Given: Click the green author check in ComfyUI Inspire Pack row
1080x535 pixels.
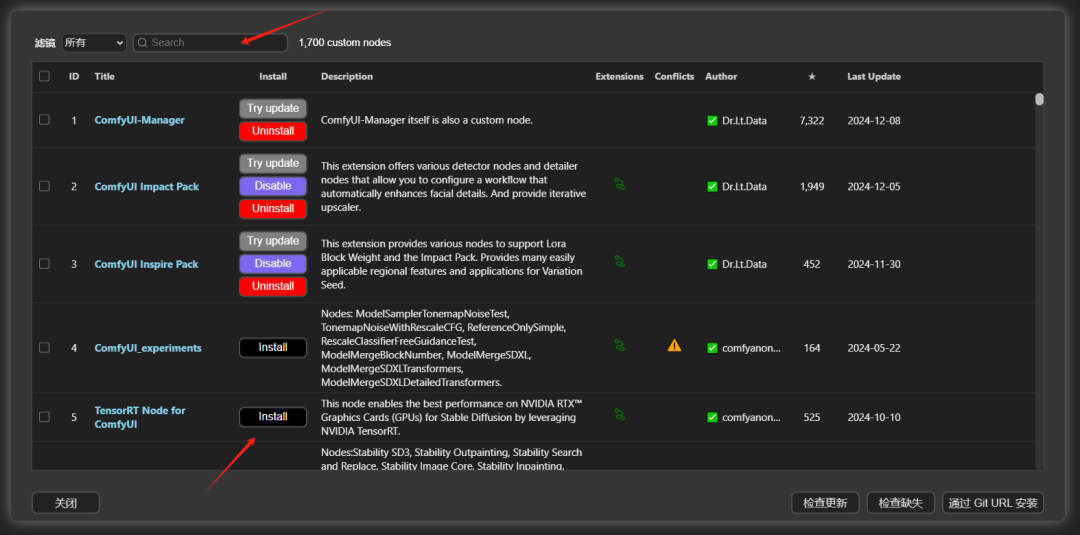Looking at the screenshot, I should coord(712,264).
